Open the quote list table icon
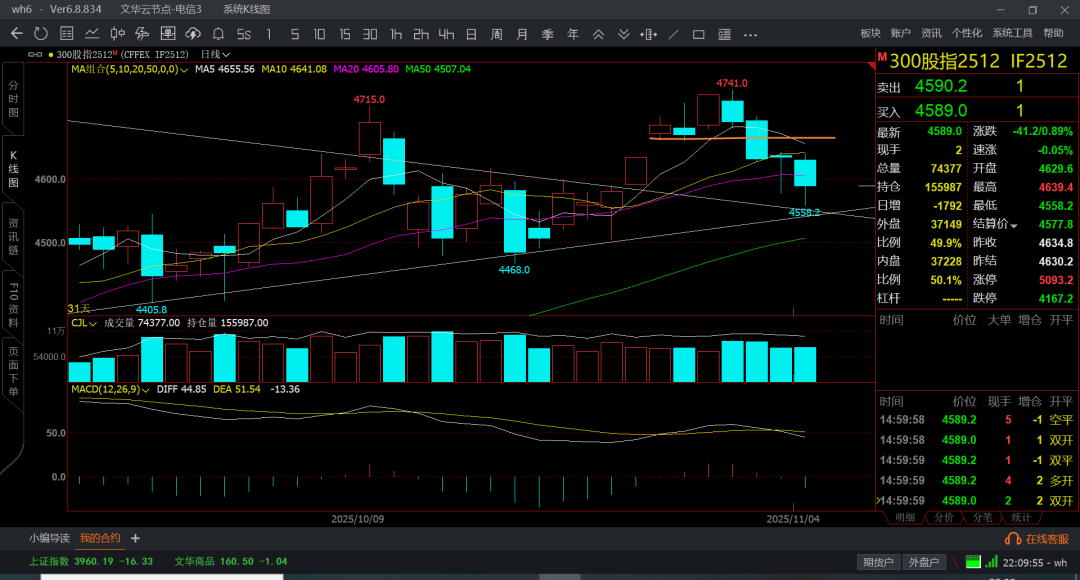This screenshot has width=1080, height=580. pos(67,34)
